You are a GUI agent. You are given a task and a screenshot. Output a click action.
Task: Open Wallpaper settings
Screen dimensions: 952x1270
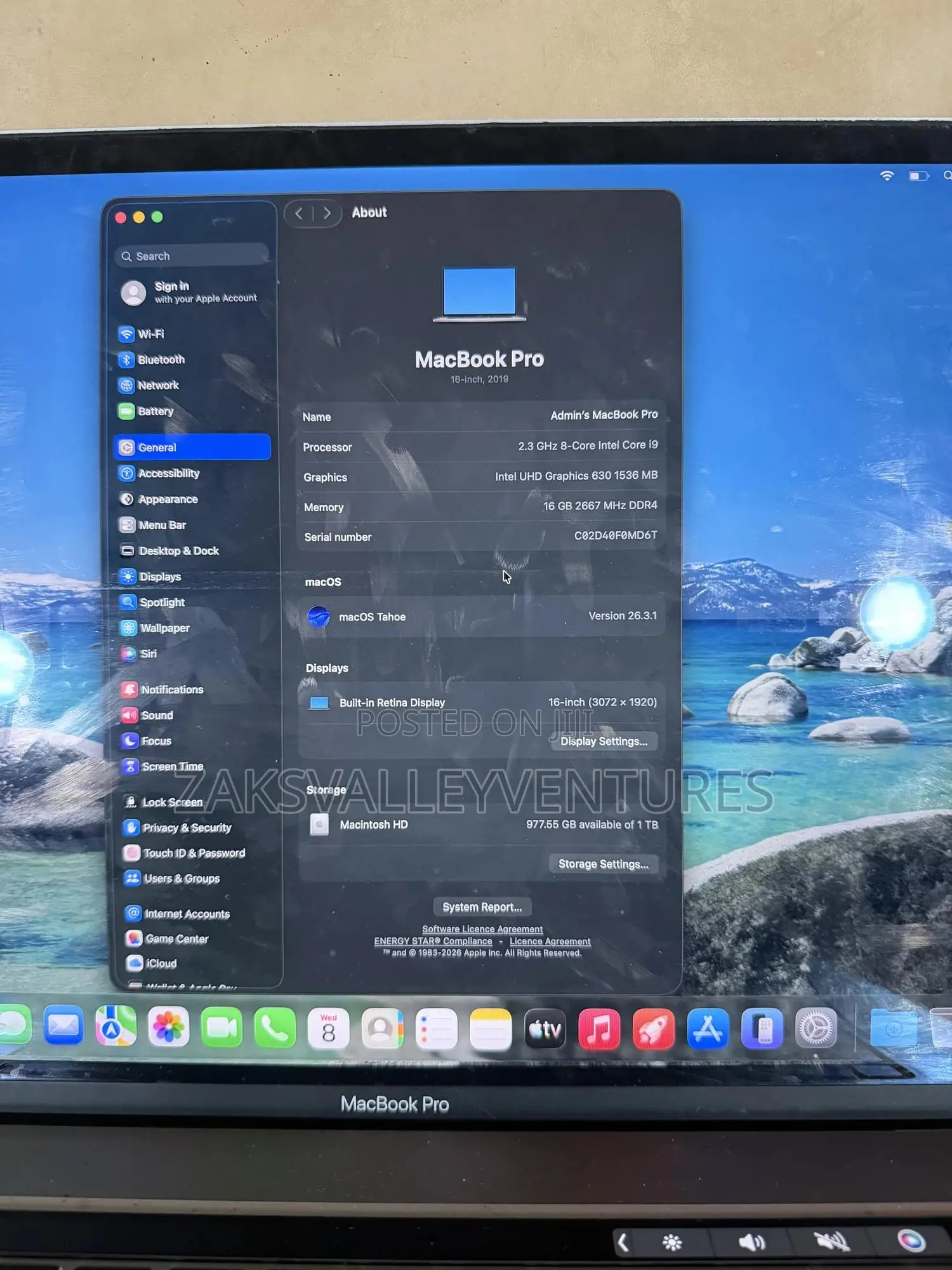(x=155, y=628)
